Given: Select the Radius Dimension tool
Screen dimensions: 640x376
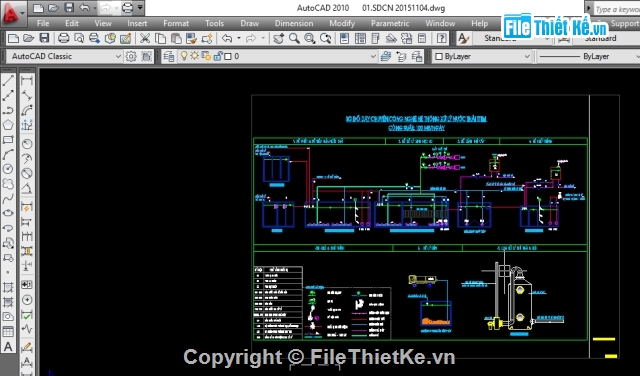Looking at the screenshot, I should tap(27, 144).
